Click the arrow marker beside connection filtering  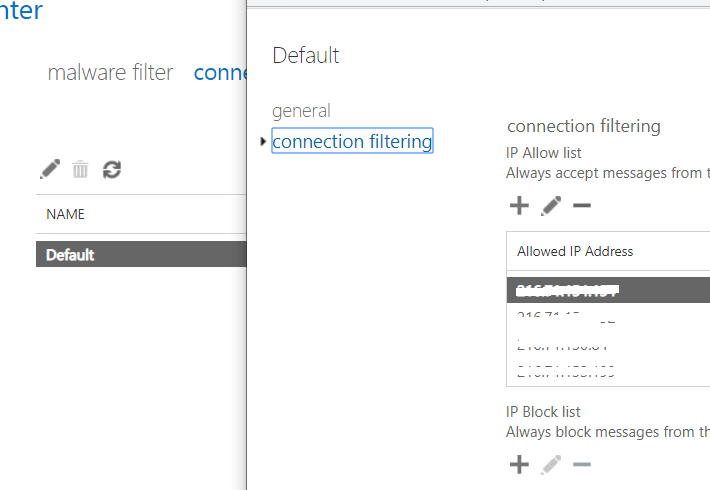point(263,142)
